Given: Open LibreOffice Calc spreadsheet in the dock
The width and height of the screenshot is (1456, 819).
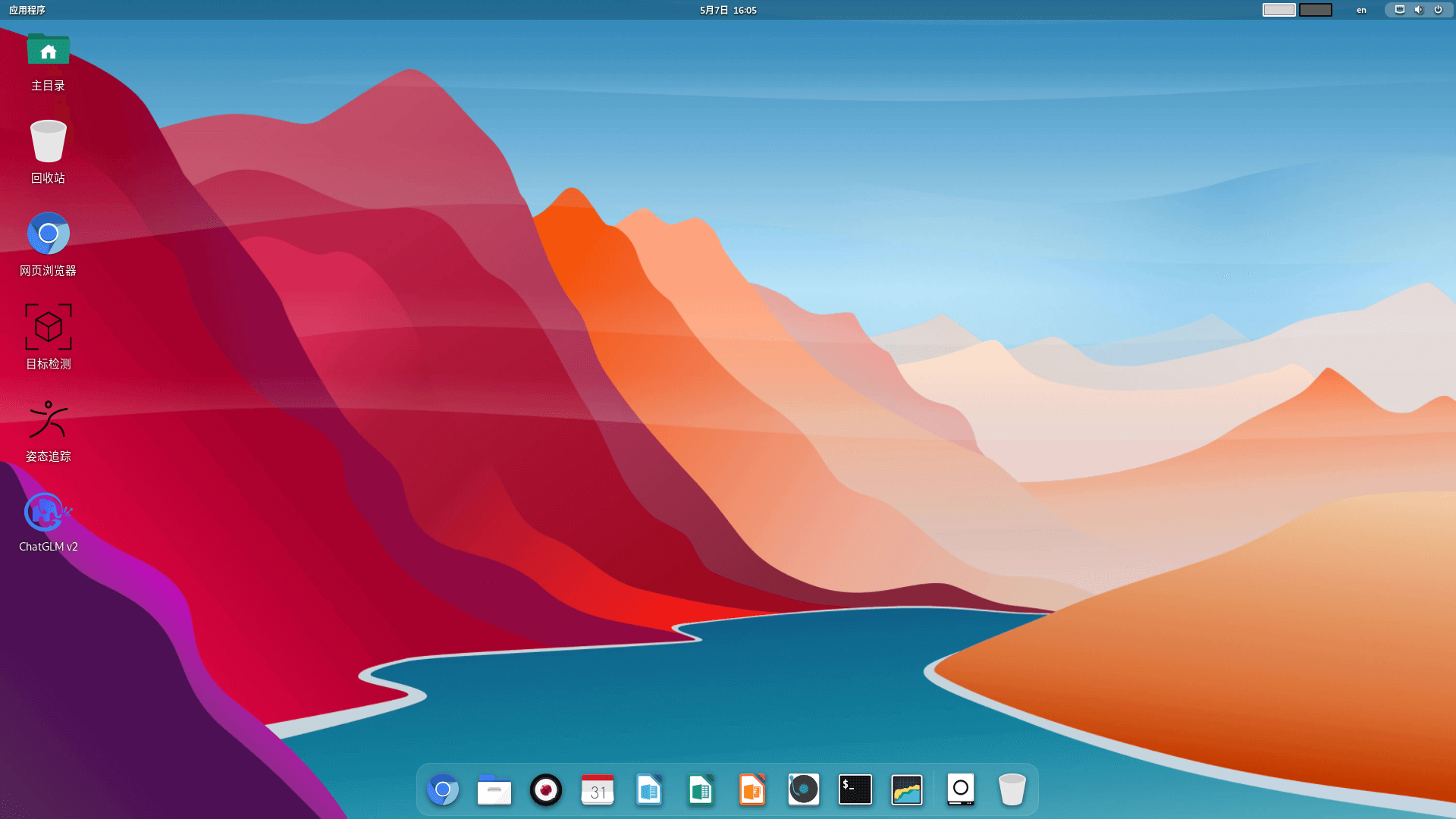Looking at the screenshot, I should click(701, 789).
